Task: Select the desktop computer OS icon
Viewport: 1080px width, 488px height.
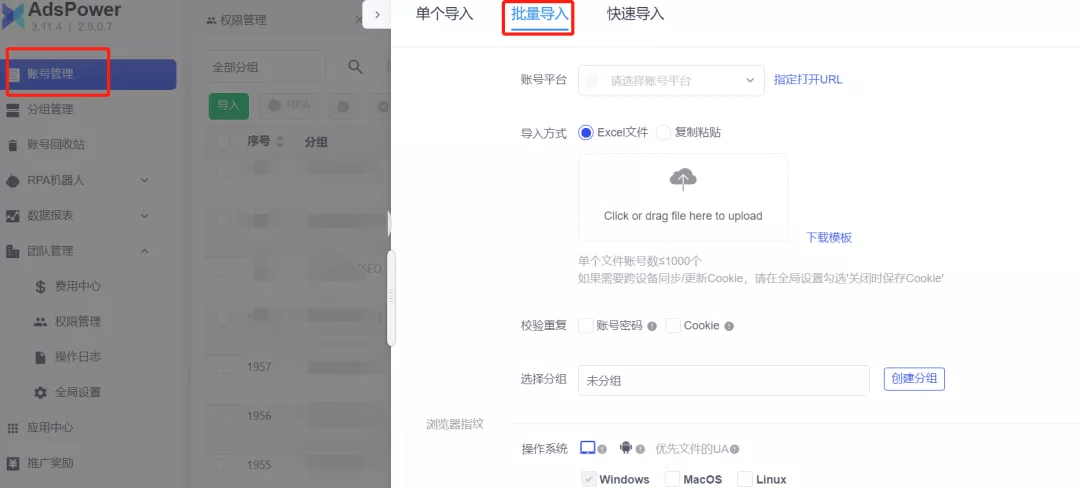Action: [588, 447]
